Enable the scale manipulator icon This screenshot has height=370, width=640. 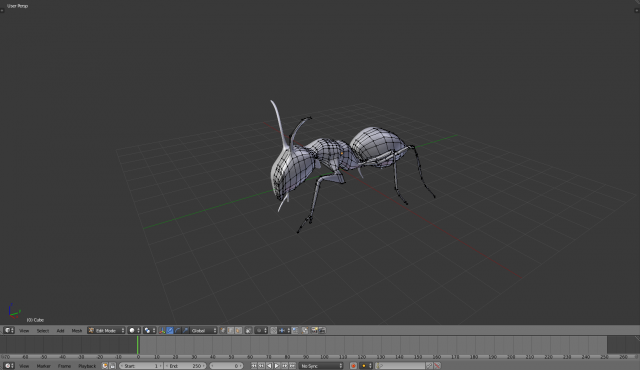click(185, 330)
